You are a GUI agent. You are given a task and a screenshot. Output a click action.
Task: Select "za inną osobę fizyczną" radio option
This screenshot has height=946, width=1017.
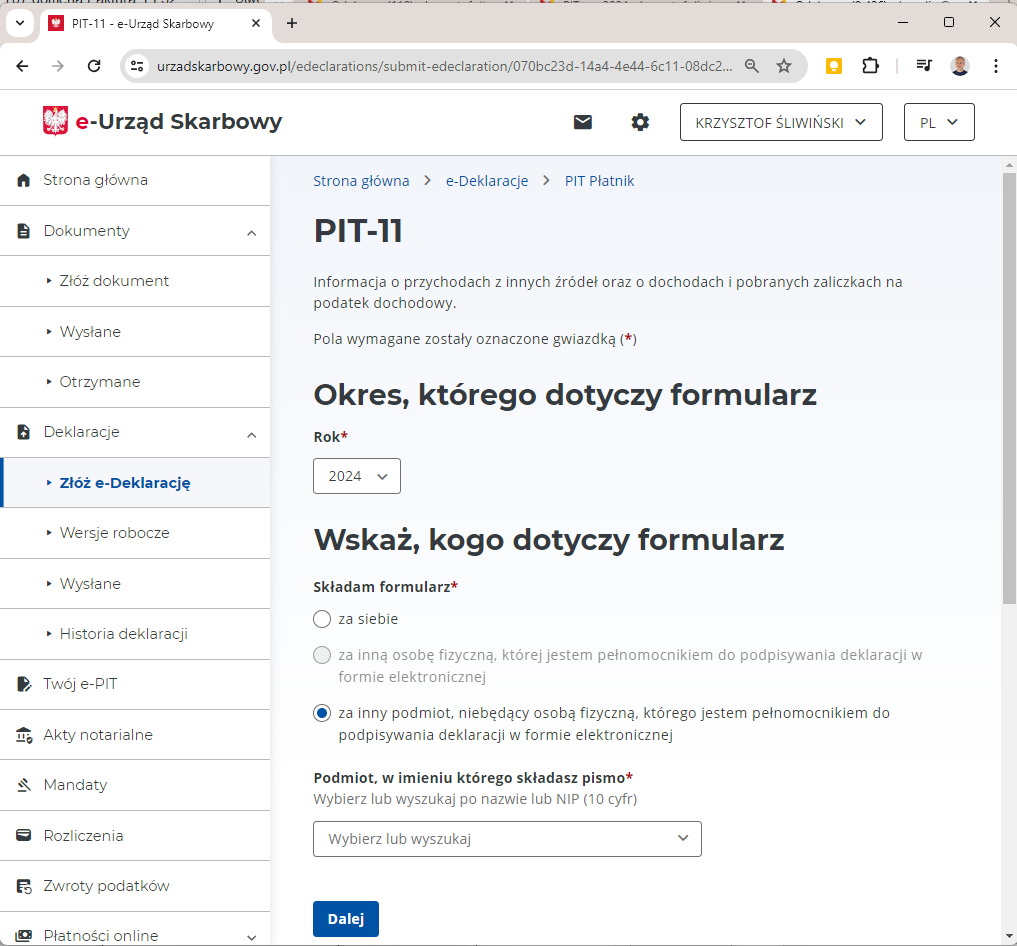pos(322,656)
